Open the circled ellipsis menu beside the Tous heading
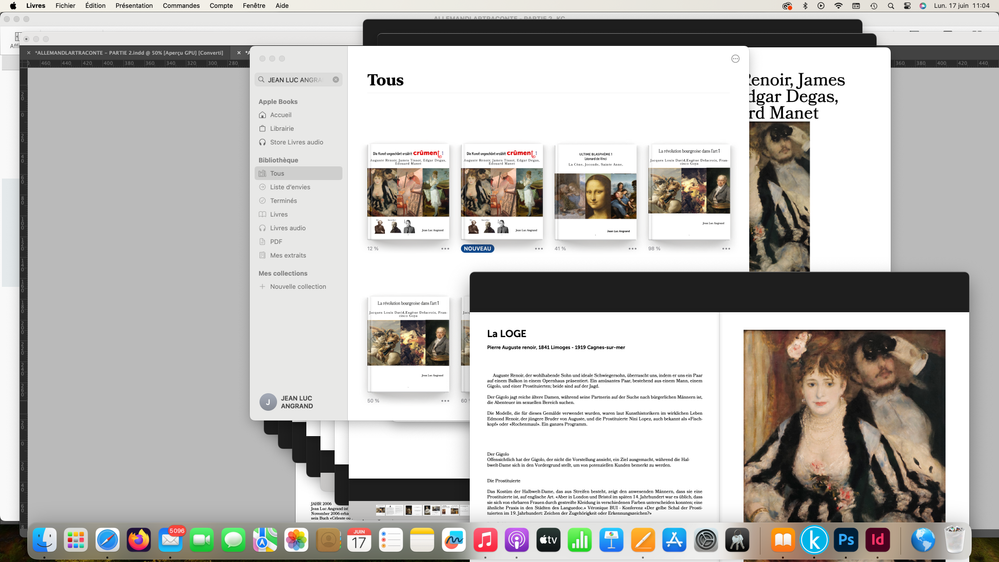 [735, 59]
